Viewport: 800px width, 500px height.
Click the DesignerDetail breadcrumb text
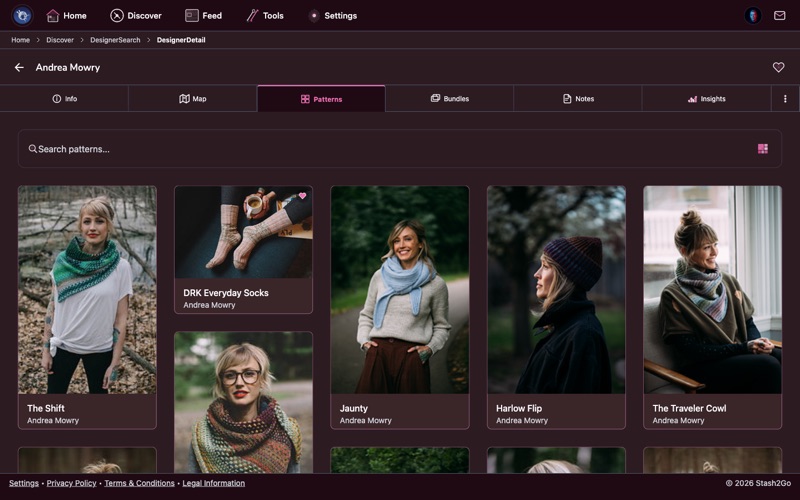pyautogui.click(x=181, y=40)
